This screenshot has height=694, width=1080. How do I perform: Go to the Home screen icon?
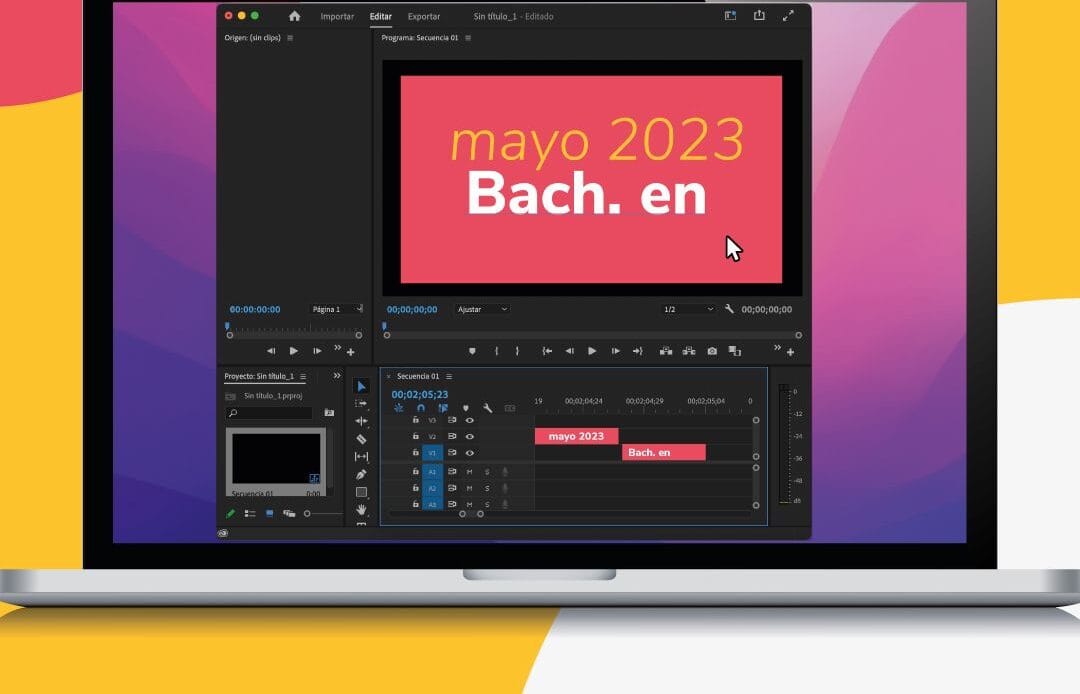[295, 16]
